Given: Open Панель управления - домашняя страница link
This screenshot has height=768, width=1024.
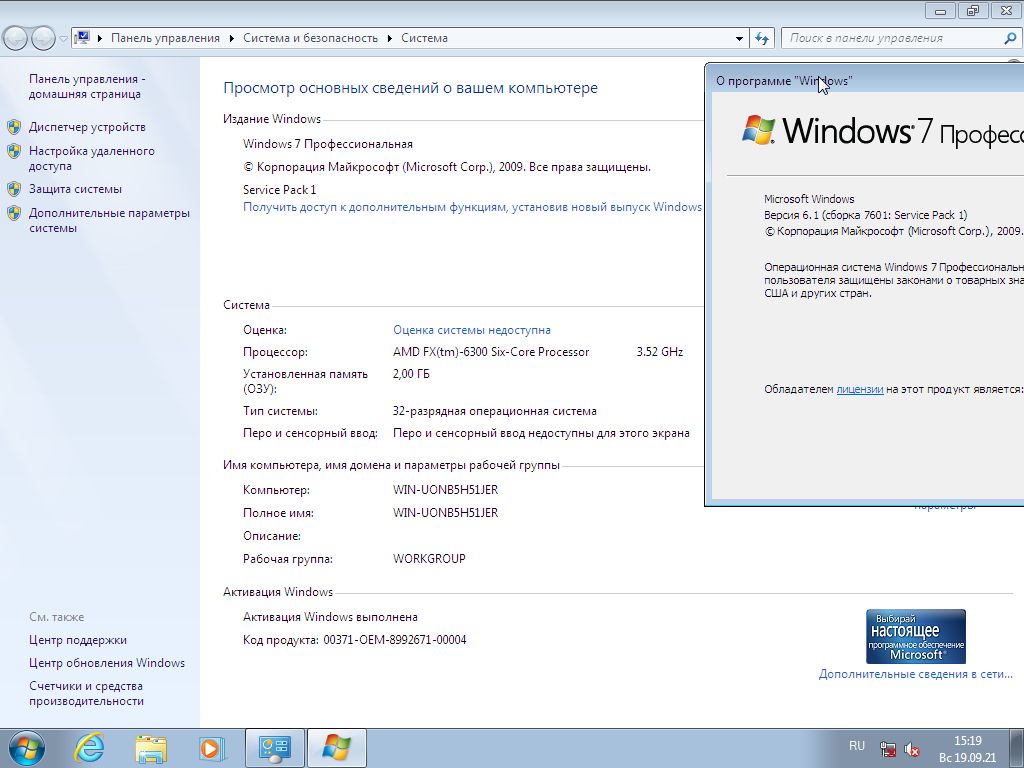Looking at the screenshot, I should [87, 86].
